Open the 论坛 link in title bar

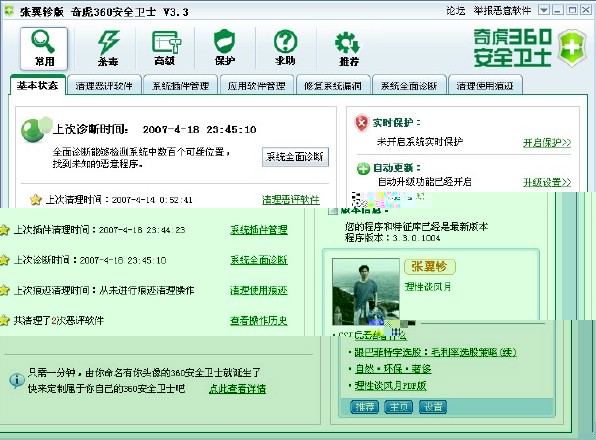[x=456, y=11]
